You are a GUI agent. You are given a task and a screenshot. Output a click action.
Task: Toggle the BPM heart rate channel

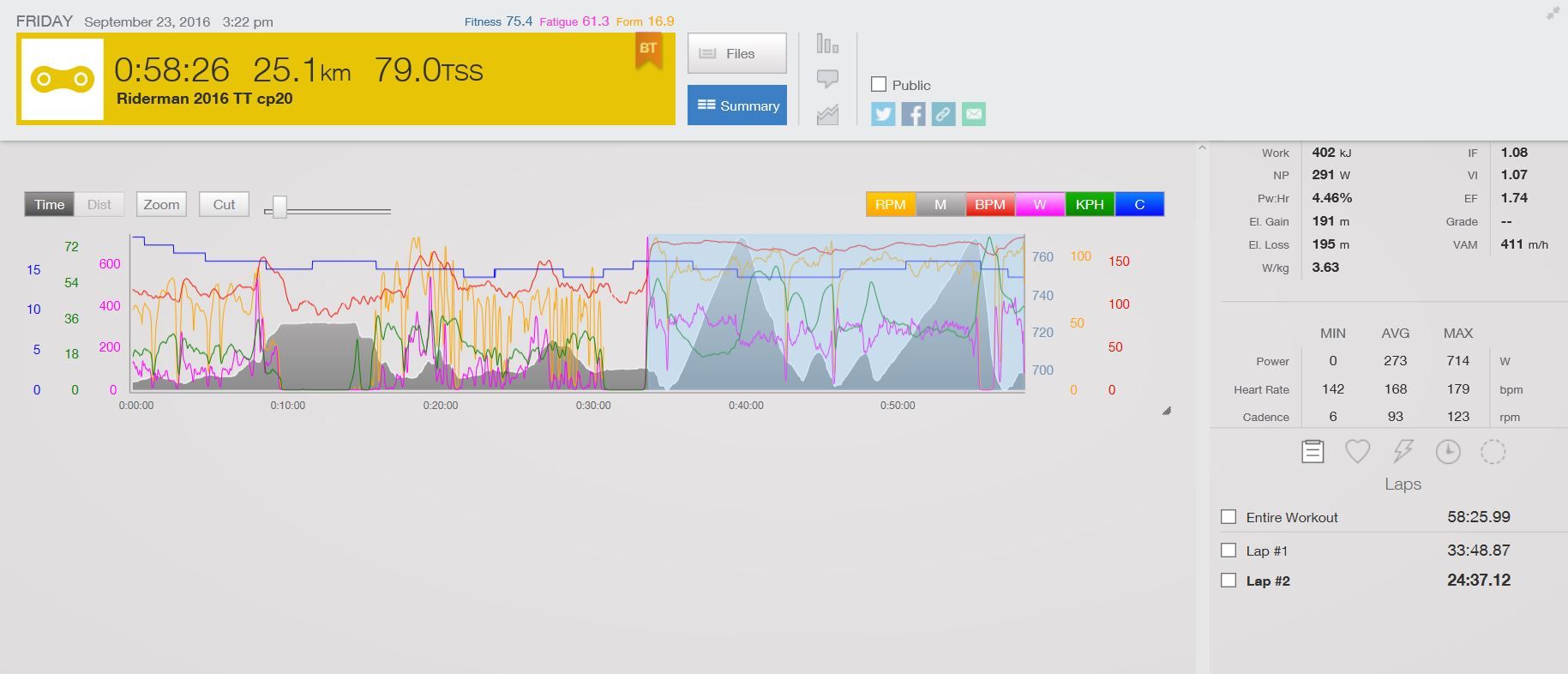(x=990, y=204)
